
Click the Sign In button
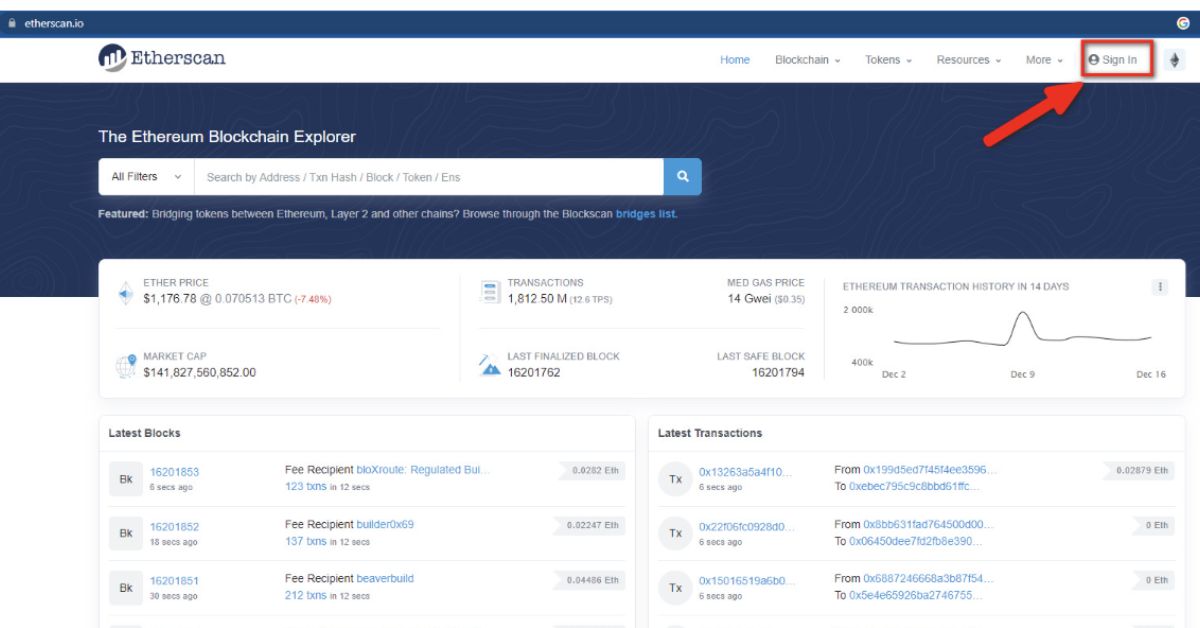(1113, 60)
